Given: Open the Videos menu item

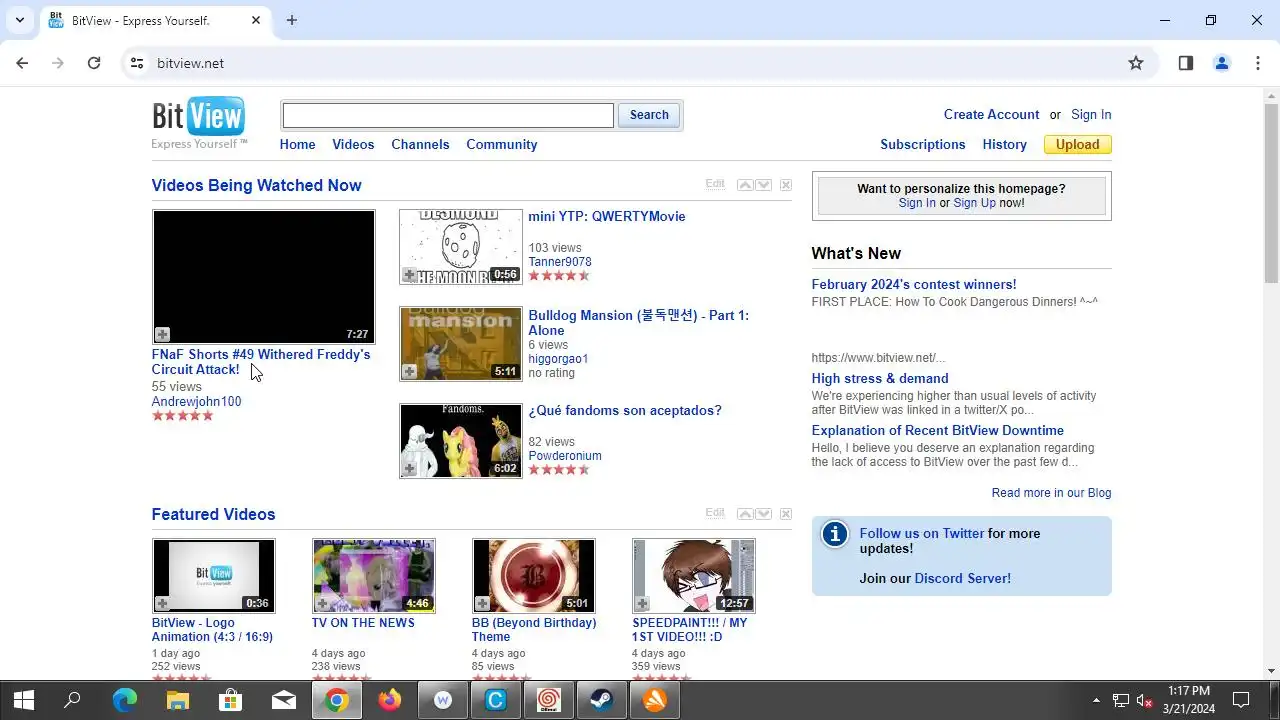Looking at the screenshot, I should point(353,145).
